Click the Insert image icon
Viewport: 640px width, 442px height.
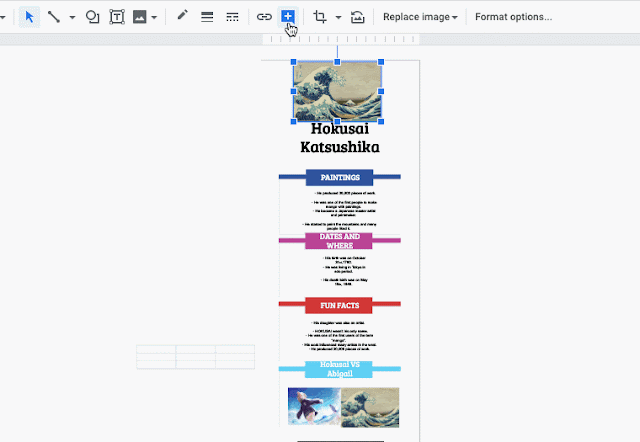[140, 17]
